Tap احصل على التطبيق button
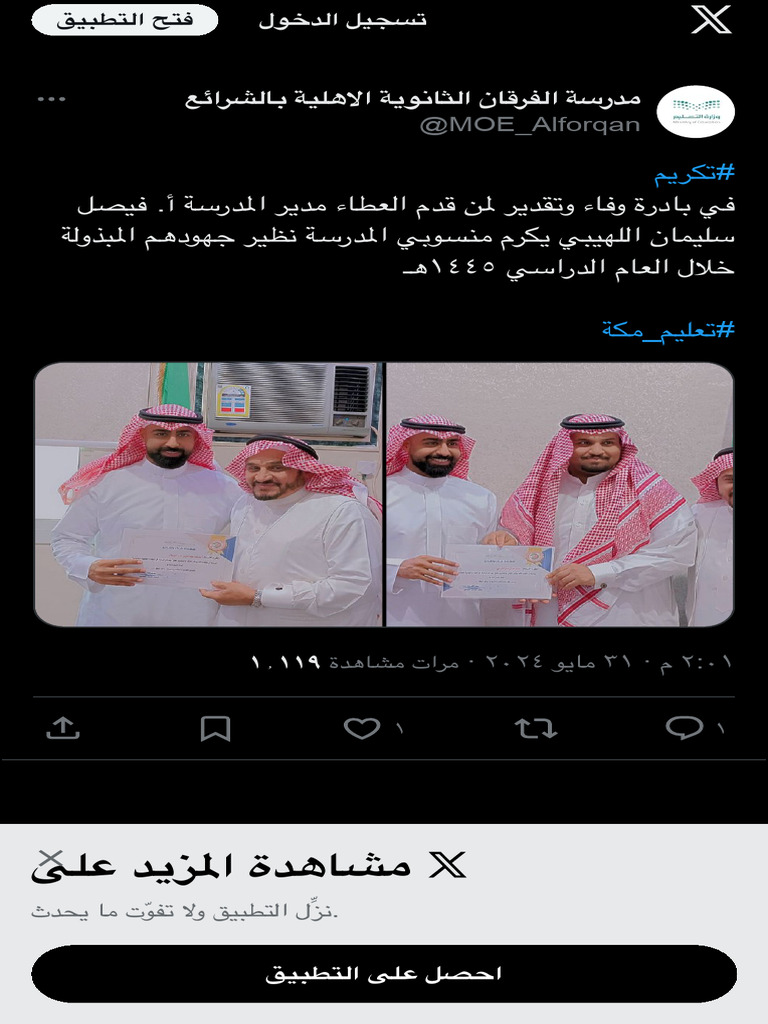This screenshot has width=768, height=1024. pos(384,974)
